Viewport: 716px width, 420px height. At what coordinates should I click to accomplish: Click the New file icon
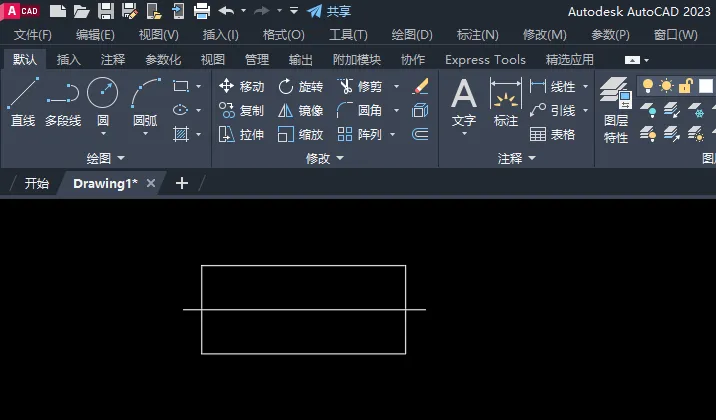point(58,11)
